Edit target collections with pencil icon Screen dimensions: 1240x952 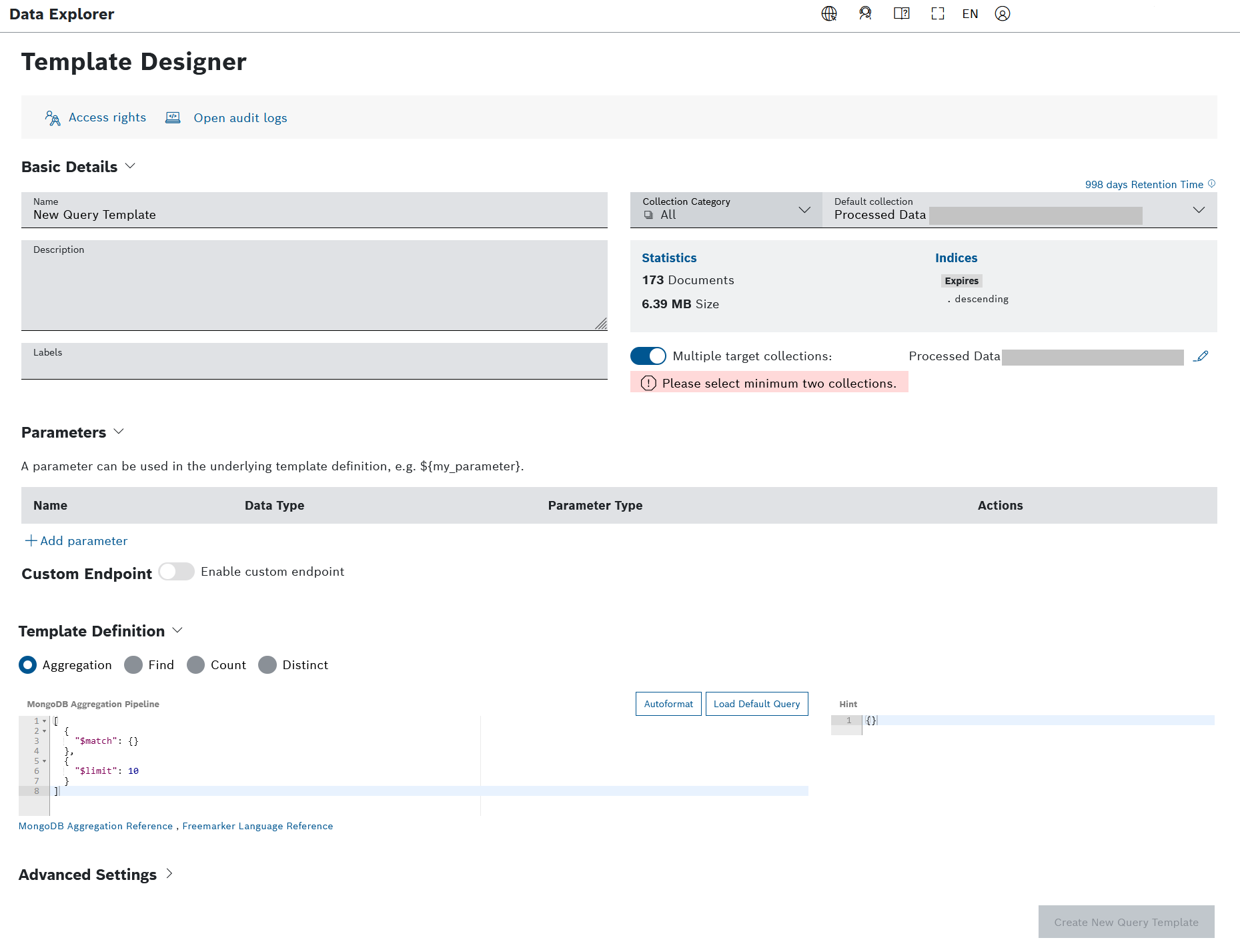tap(1201, 356)
